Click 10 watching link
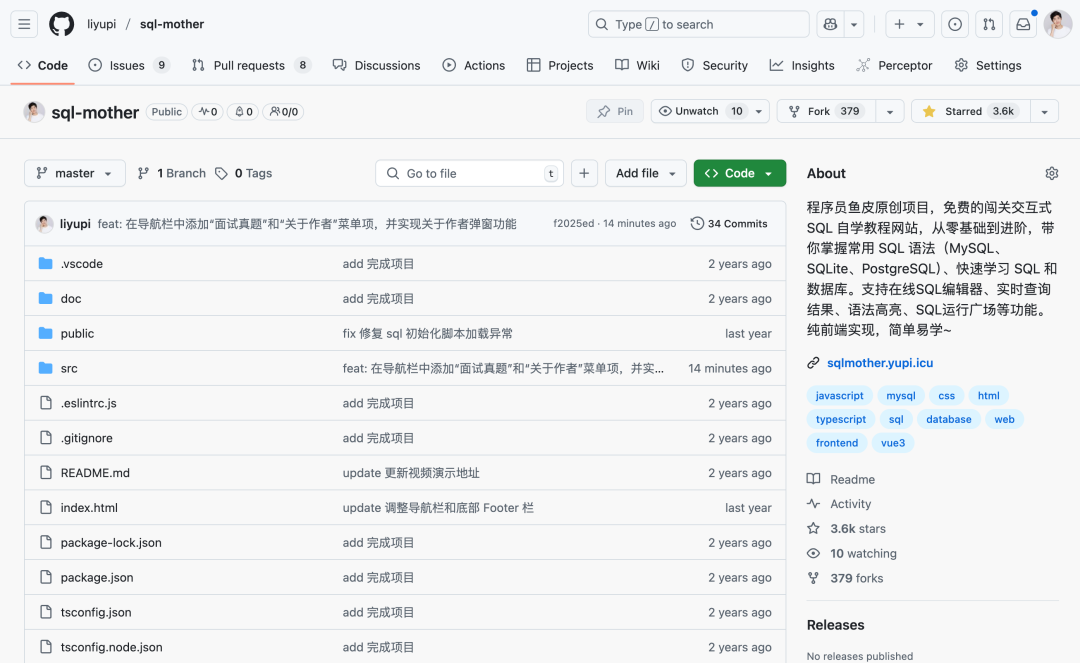The height and width of the screenshot is (663, 1080). (x=852, y=554)
